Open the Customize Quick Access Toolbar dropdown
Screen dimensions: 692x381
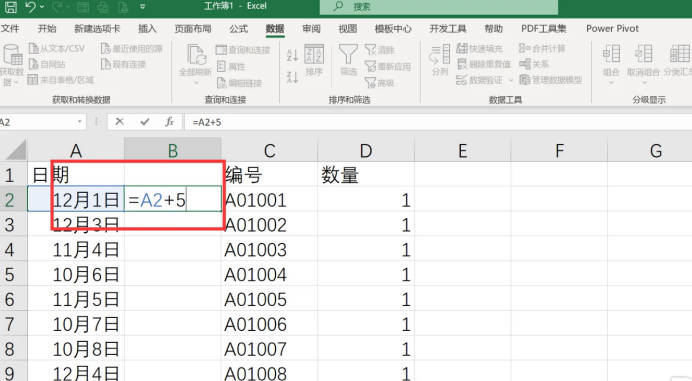pos(143,7)
